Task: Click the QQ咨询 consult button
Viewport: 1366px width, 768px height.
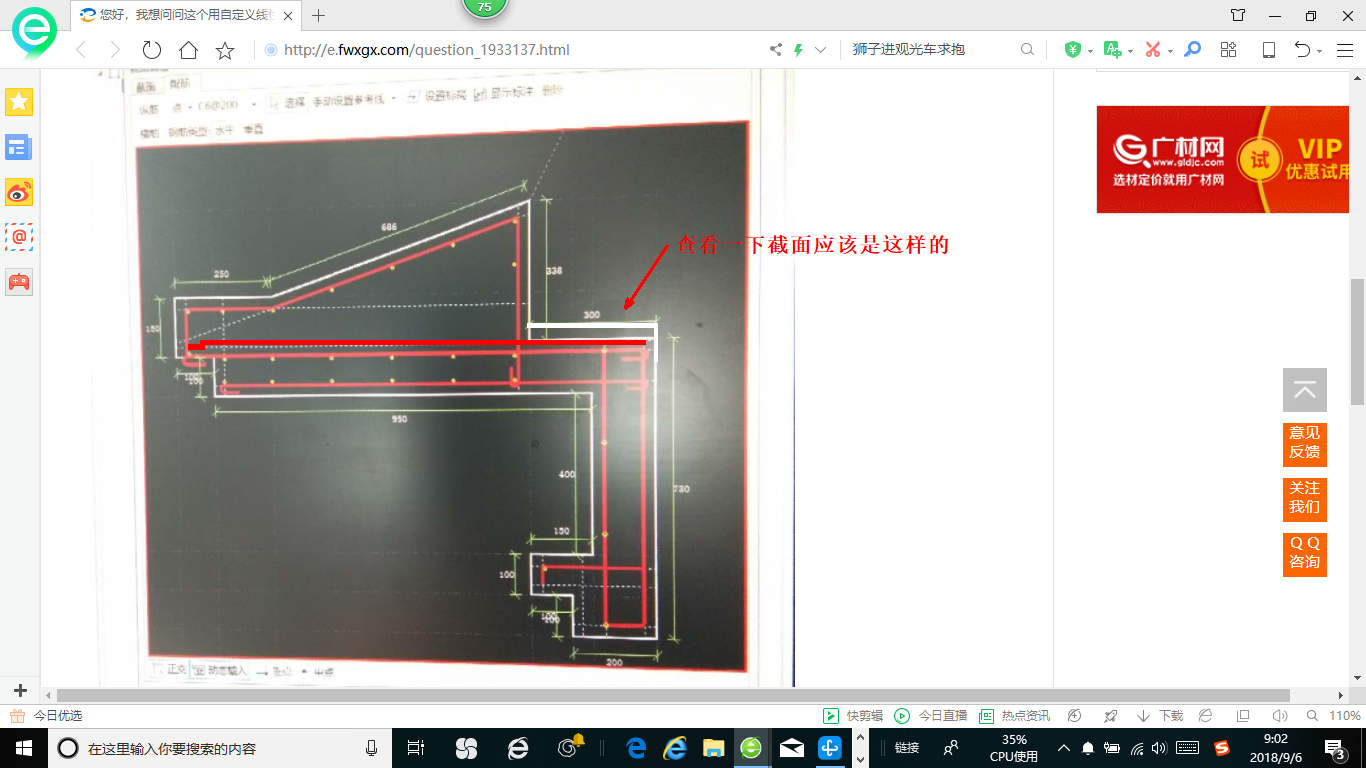Action: click(1305, 554)
